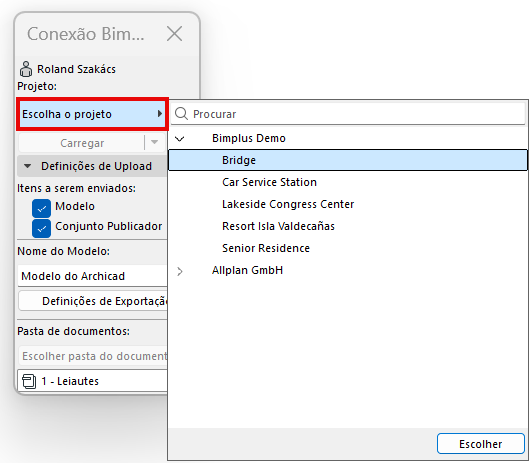Screen dimensions: 531x463
Task: Click the Bimplus Demo team label
Action: 249,138
